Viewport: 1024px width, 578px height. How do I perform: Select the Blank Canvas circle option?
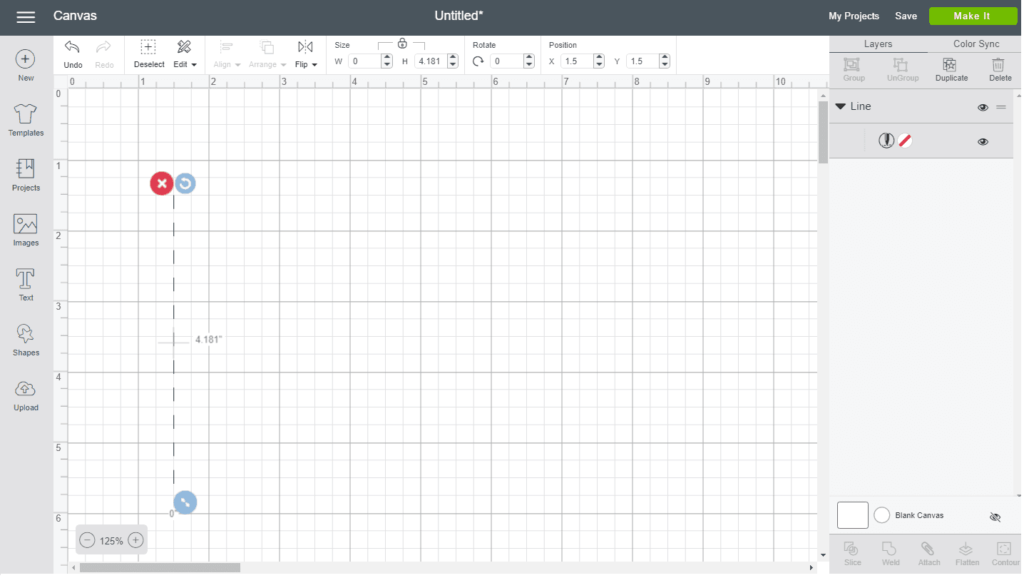[x=881, y=515]
